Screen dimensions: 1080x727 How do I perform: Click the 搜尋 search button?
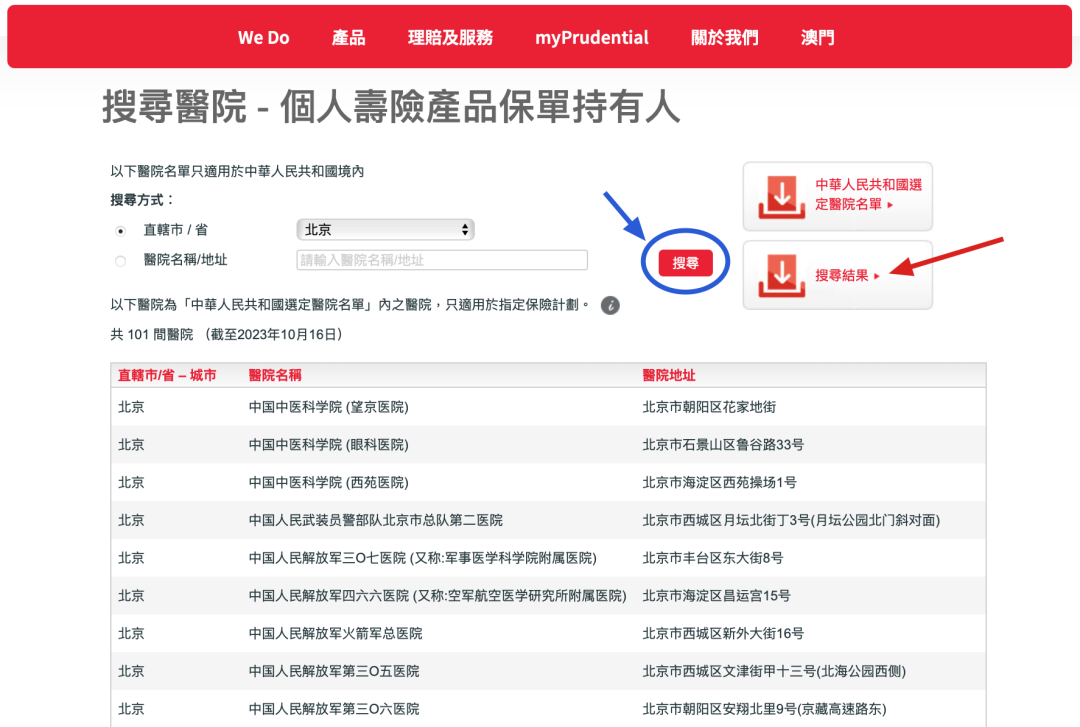click(x=684, y=260)
